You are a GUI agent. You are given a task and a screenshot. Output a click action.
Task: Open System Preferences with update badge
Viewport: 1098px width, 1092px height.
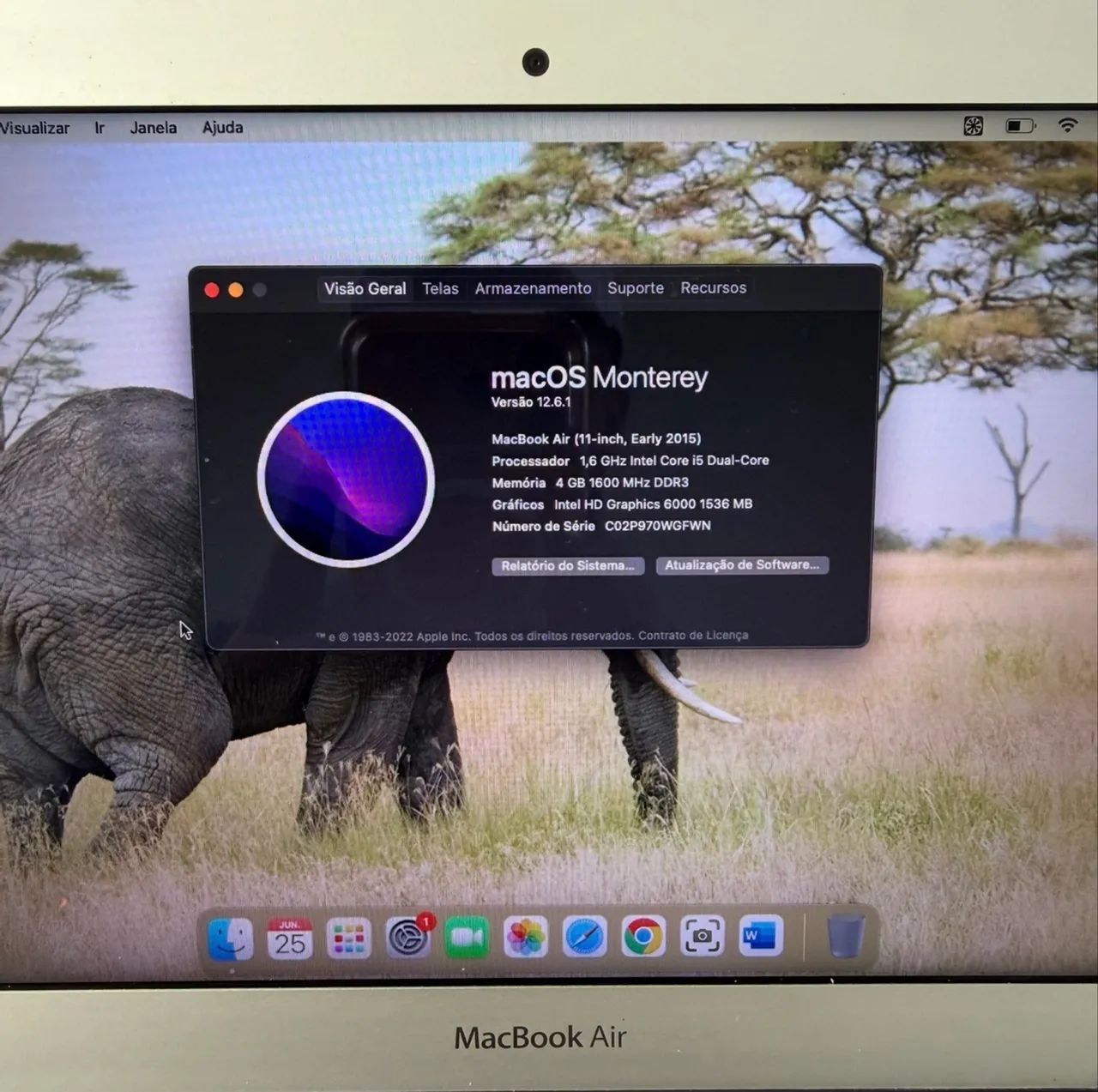tap(408, 937)
